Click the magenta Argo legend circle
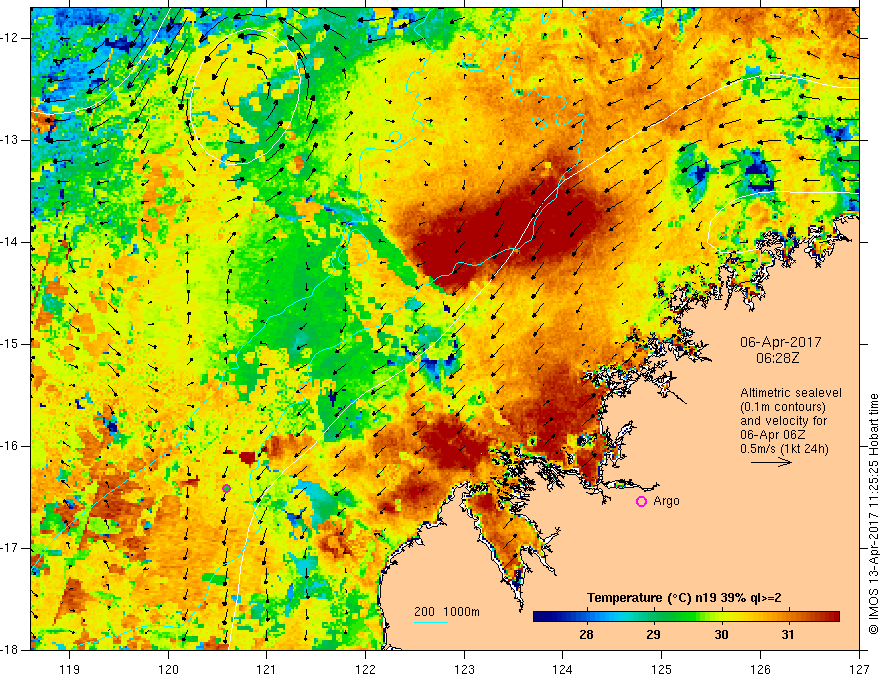880x680 pixels. coord(641,502)
